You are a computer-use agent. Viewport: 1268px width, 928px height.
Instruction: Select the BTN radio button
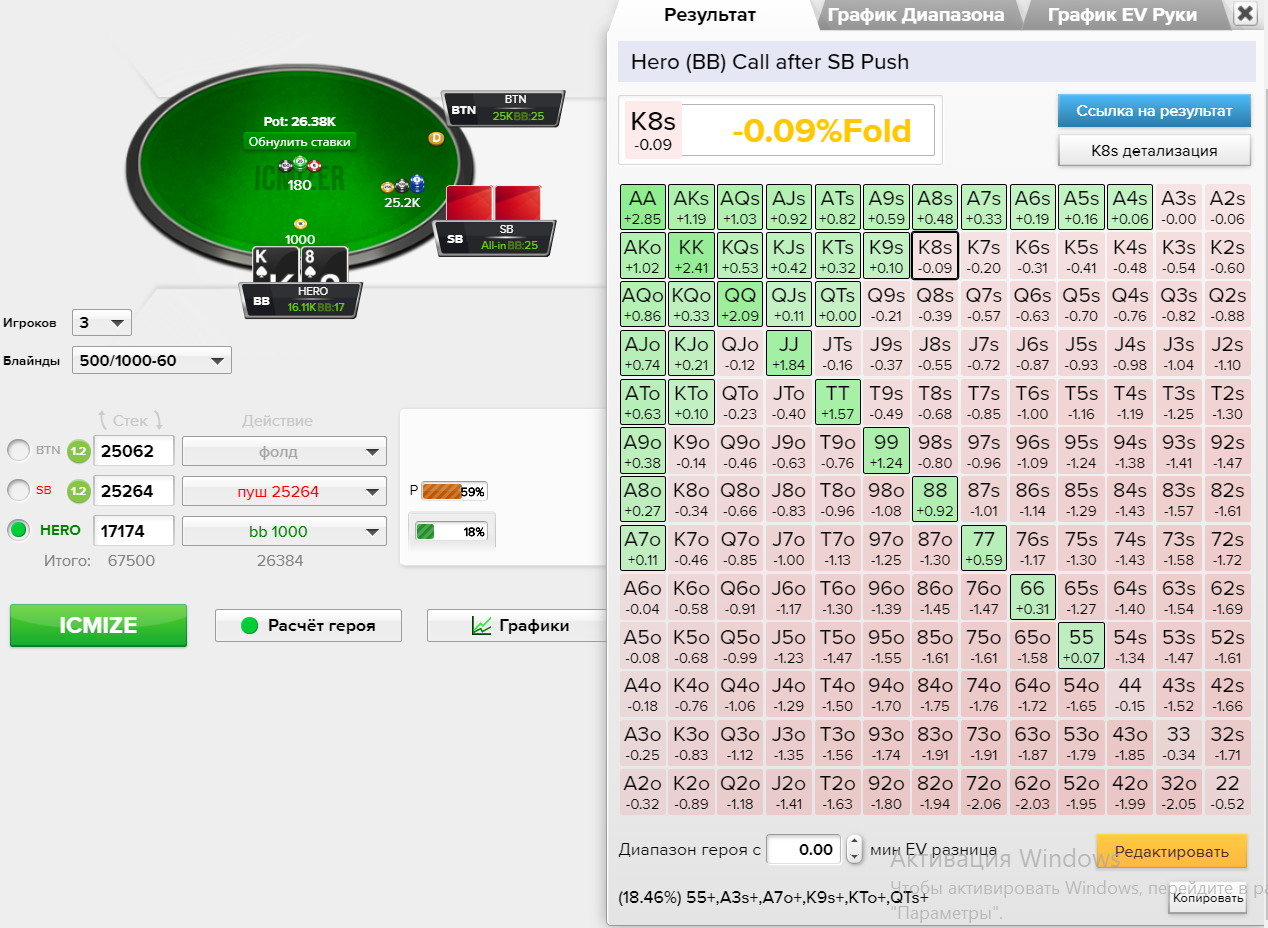18,452
